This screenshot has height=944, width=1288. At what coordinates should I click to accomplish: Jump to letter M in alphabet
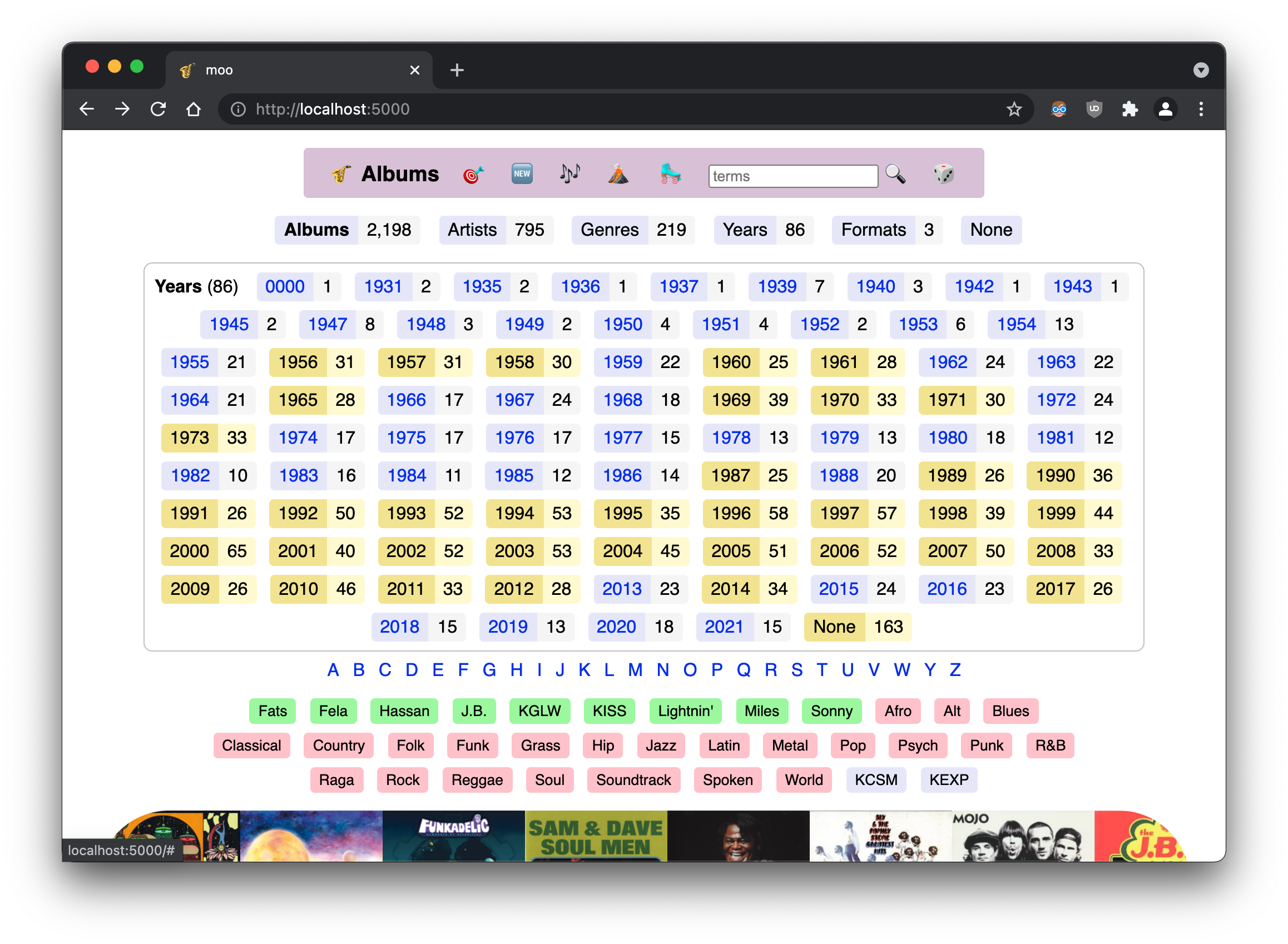coord(635,670)
